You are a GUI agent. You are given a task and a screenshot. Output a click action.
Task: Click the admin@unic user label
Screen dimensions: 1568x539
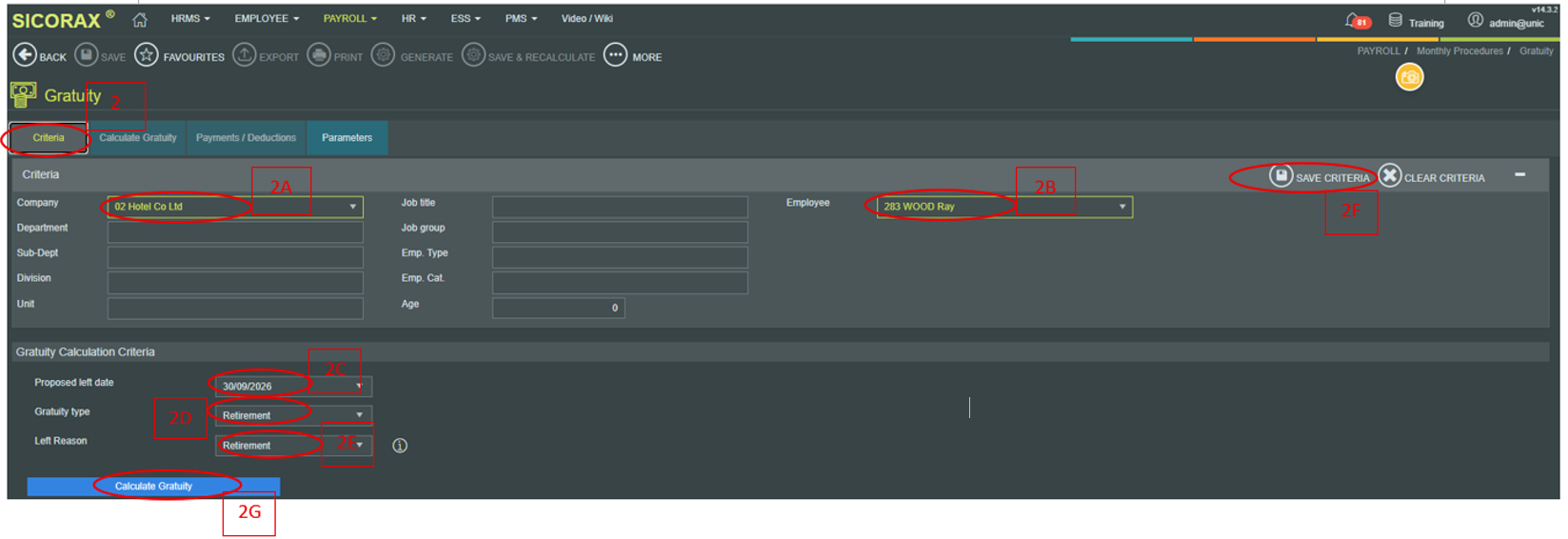[x=1516, y=23]
